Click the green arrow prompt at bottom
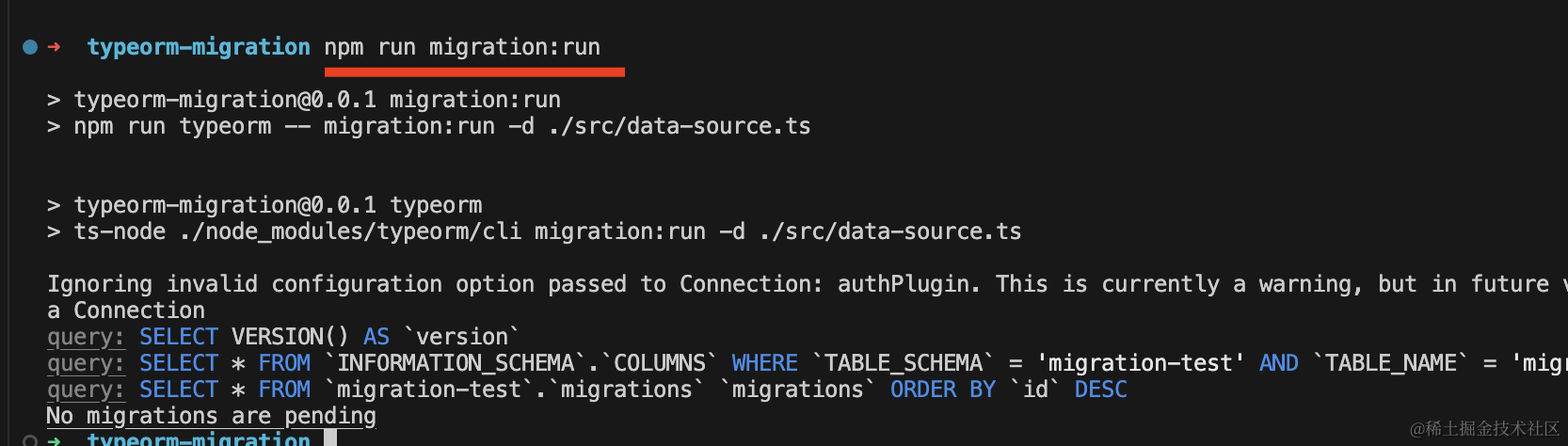 click(x=54, y=439)
